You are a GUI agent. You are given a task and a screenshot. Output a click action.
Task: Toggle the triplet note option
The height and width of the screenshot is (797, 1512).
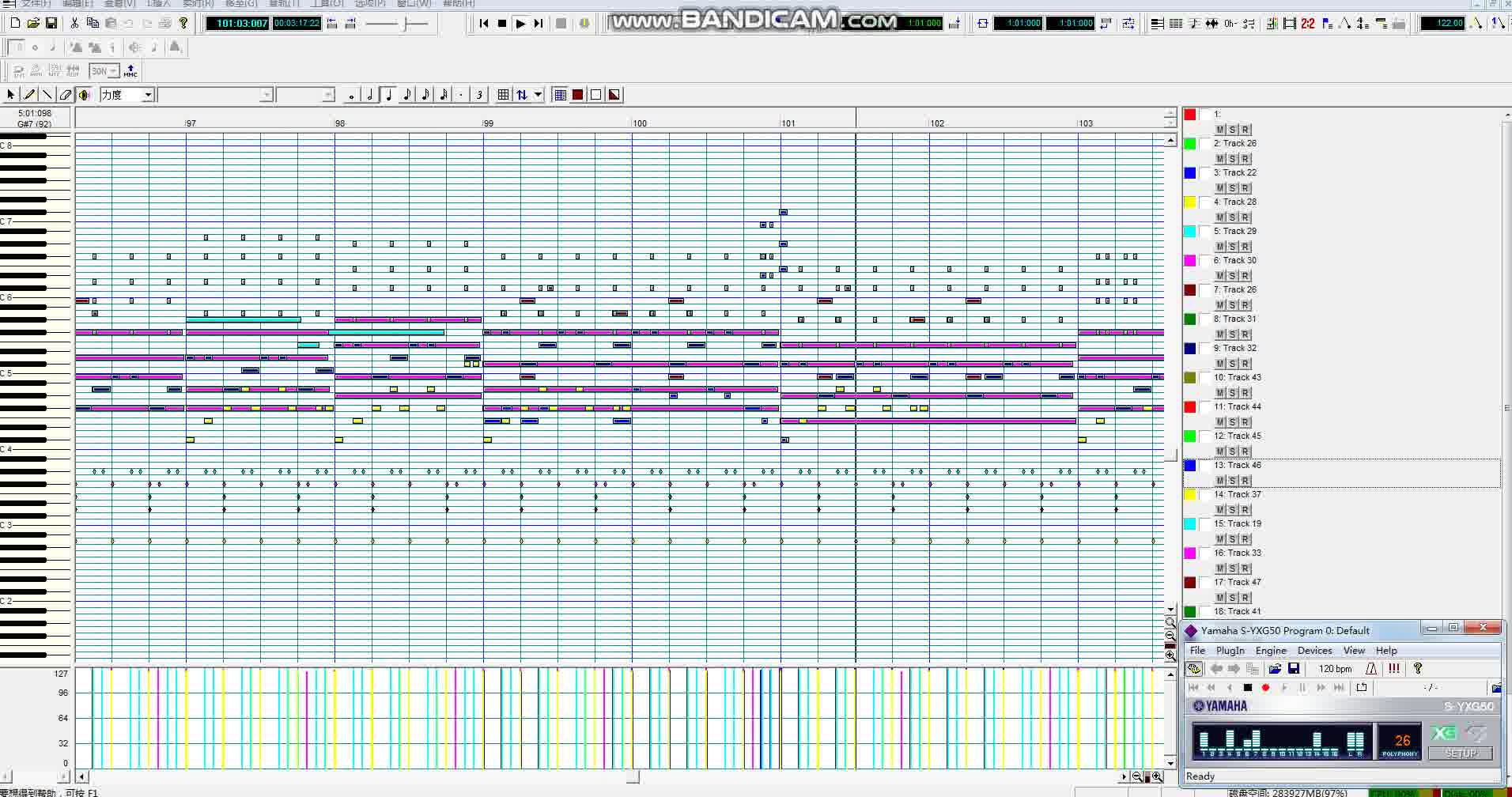click(479, 95)
